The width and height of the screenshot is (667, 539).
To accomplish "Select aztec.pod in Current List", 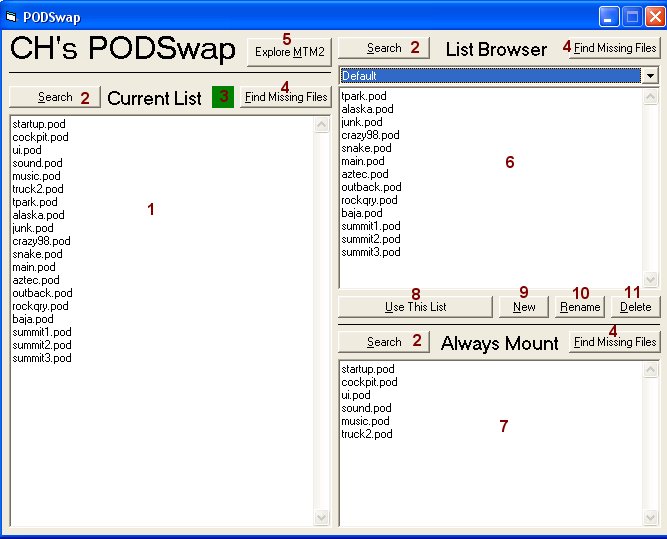I will click(x=36, y=280).
